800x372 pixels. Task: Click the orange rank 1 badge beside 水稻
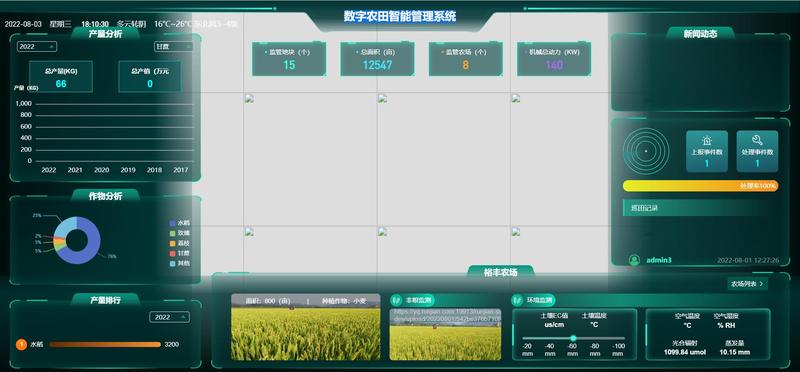click(x=21, y=344)
